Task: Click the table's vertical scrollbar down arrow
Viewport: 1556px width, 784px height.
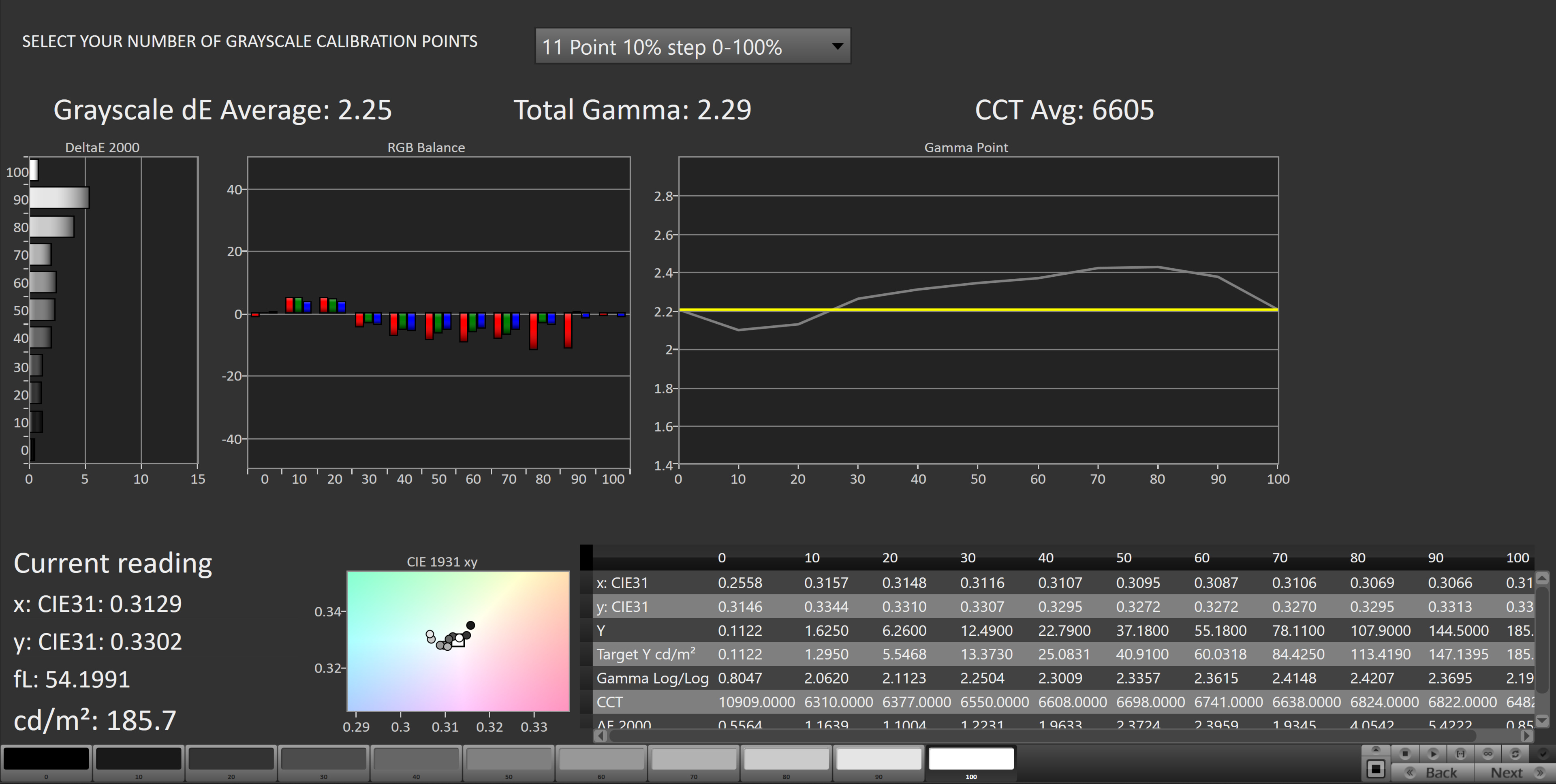Action: (1541, 720)
